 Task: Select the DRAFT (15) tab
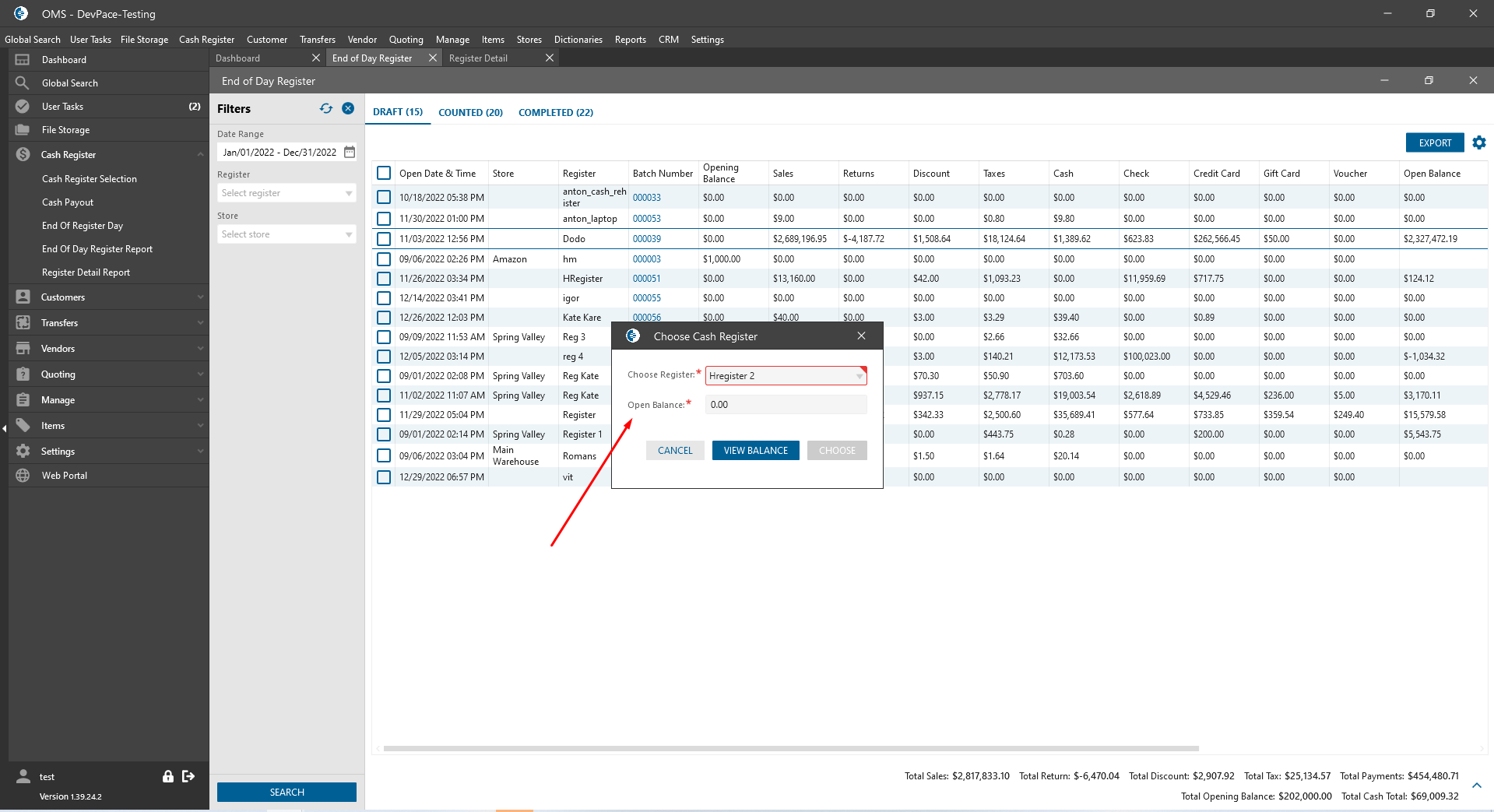point(398,112)
